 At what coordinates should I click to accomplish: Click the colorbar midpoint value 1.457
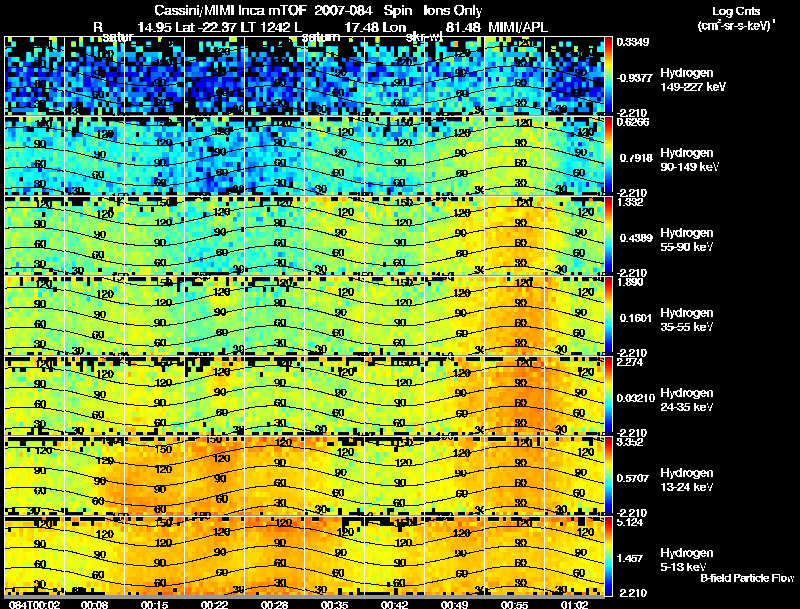(630, 559)
